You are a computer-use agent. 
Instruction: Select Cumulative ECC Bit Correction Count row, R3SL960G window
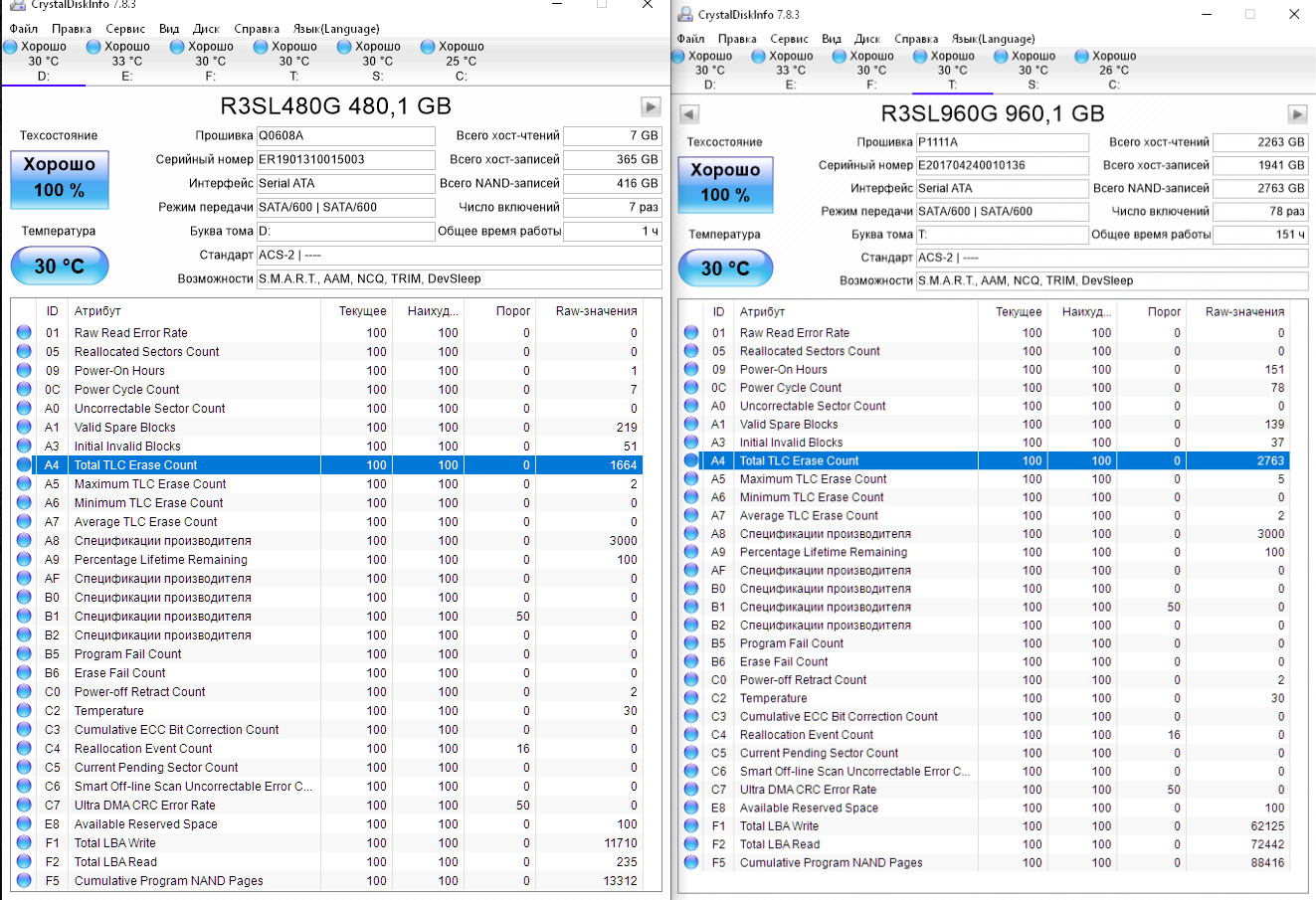click(985, 717)
